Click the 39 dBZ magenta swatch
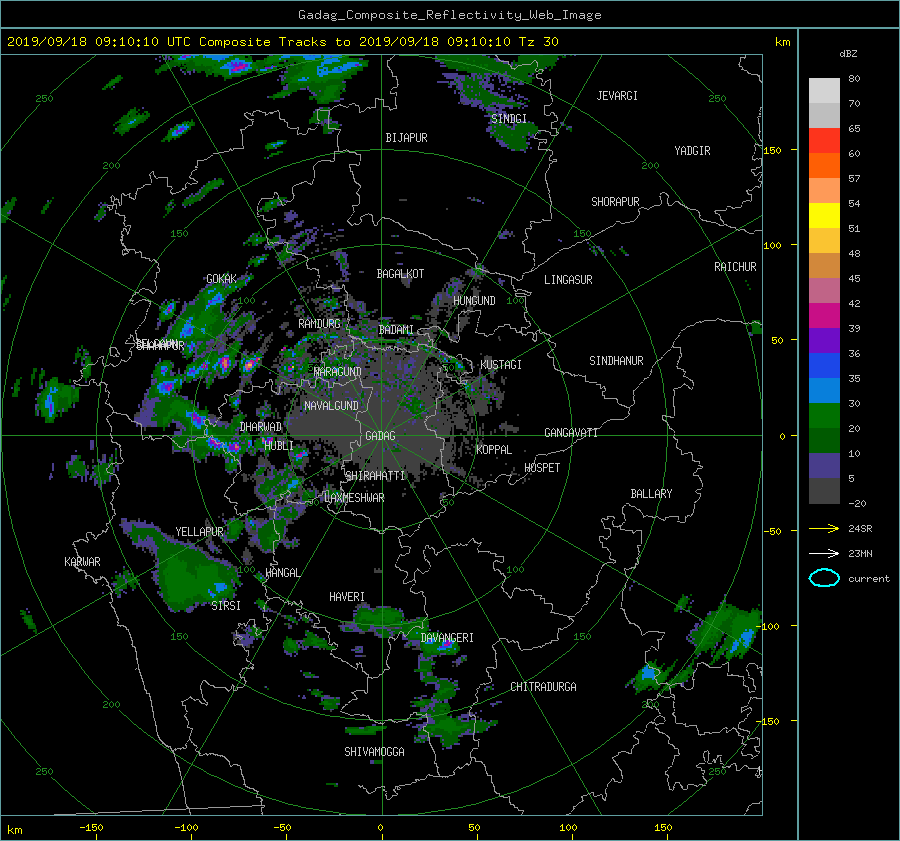Screen dimensions: 900x841 point(824,315)
